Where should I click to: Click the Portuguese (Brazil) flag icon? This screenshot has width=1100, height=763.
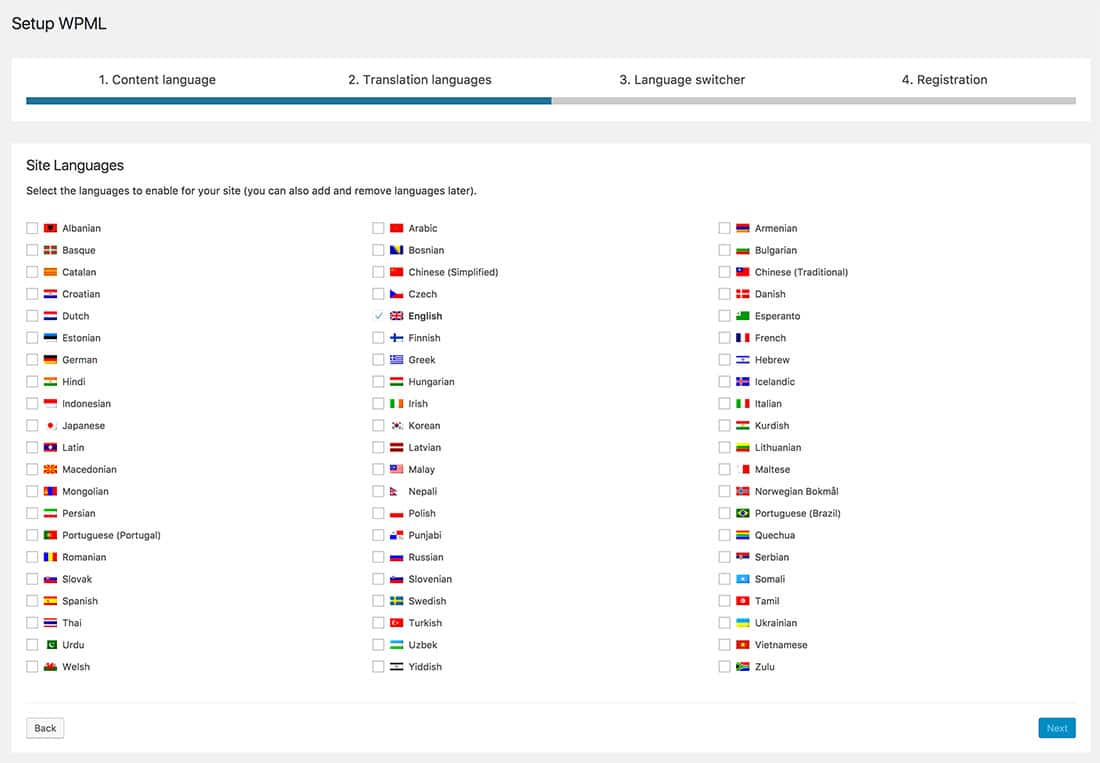pos(743,513)
